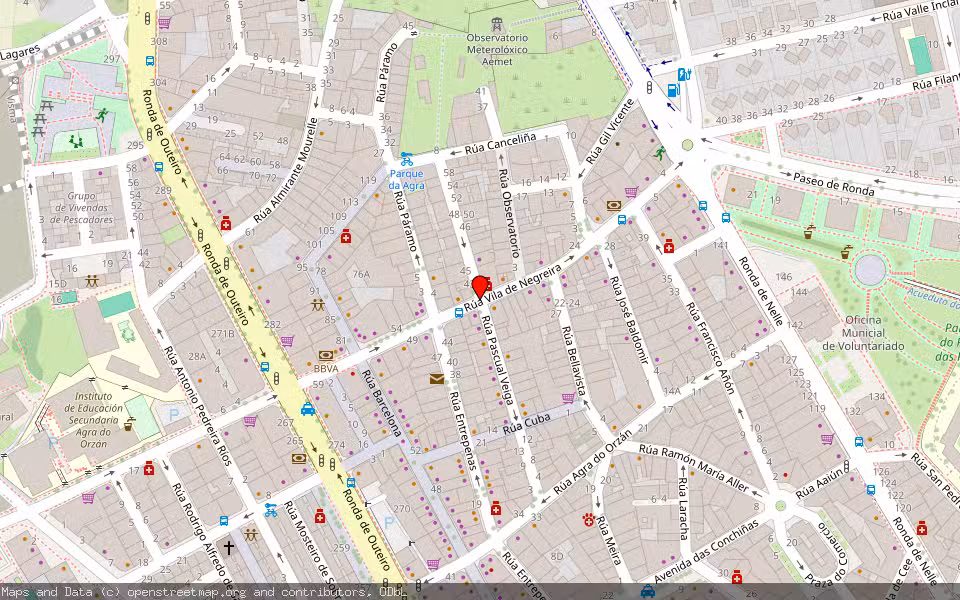Click the 'Rúa Laracha' street label
960x600 pixels.
(684, 508)
